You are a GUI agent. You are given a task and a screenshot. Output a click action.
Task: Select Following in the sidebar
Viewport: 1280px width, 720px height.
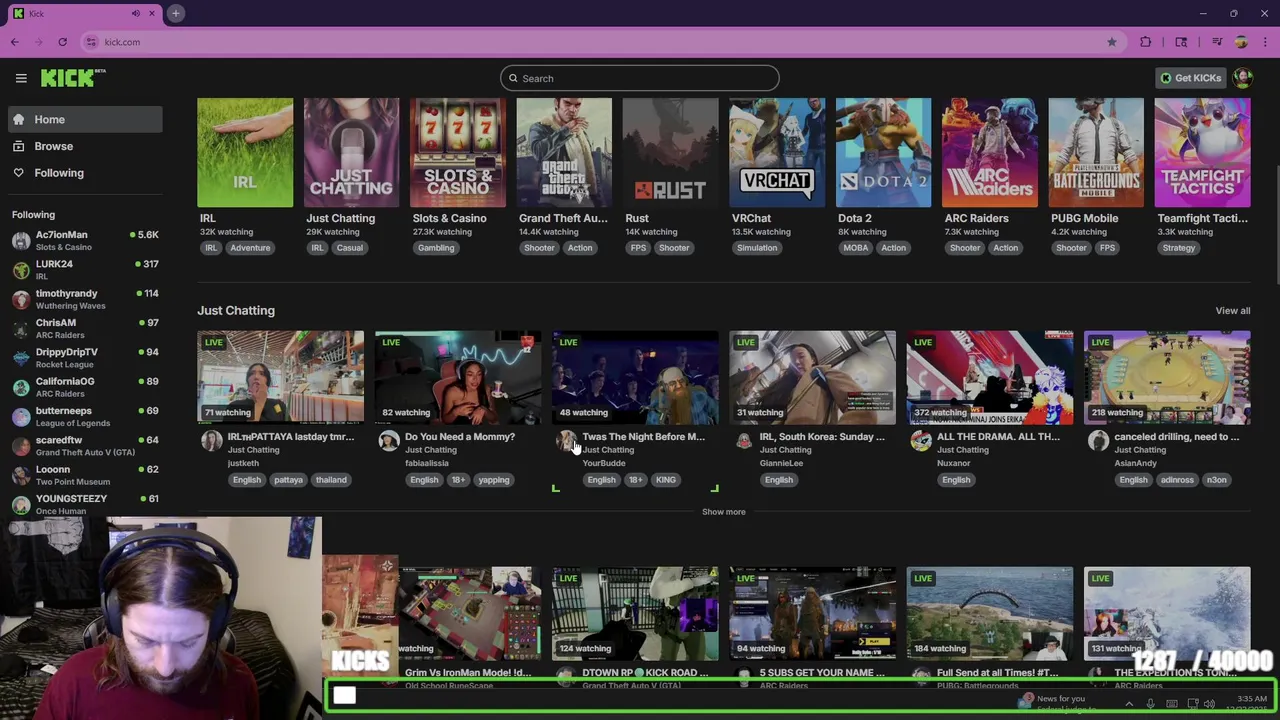pyautogui.click(x=85, y=173)
